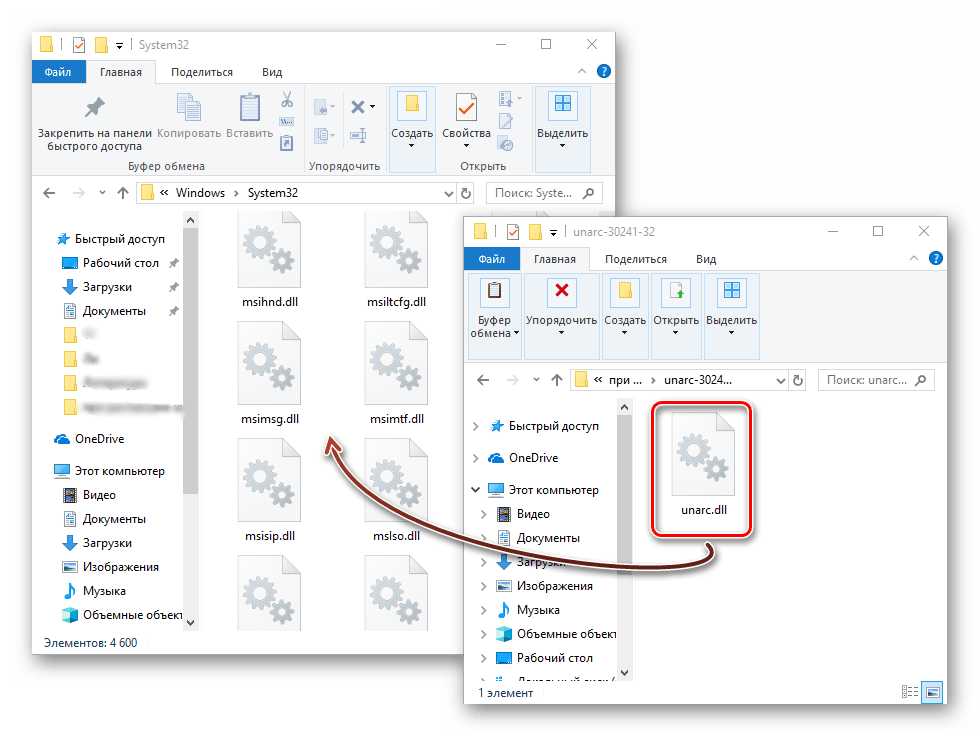Click Создать new folder icon in System32
This screenshot has width=980, height=736.
[412, 107]
